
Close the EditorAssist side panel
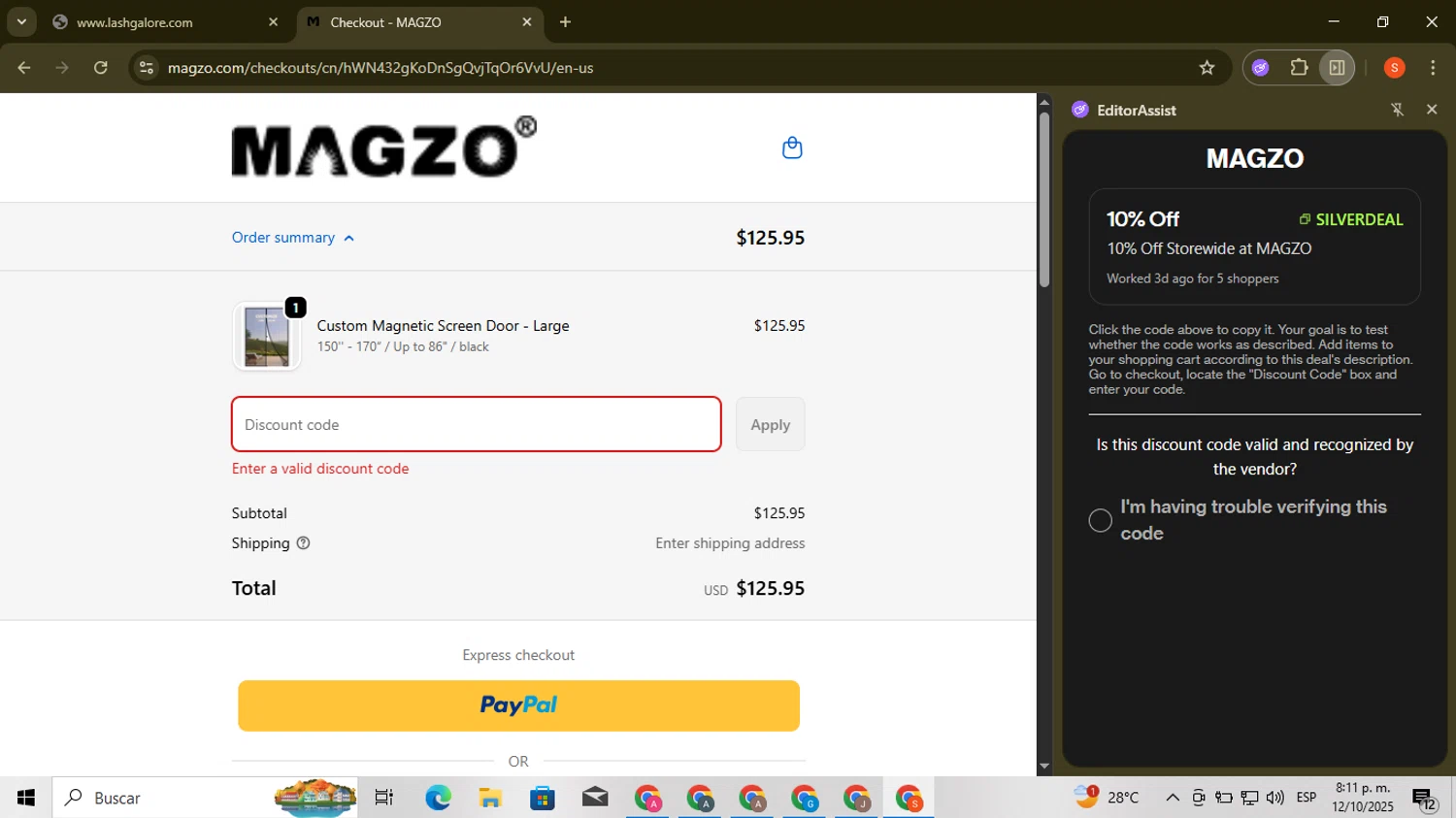pyautogui.click(x=1431, y=110)
